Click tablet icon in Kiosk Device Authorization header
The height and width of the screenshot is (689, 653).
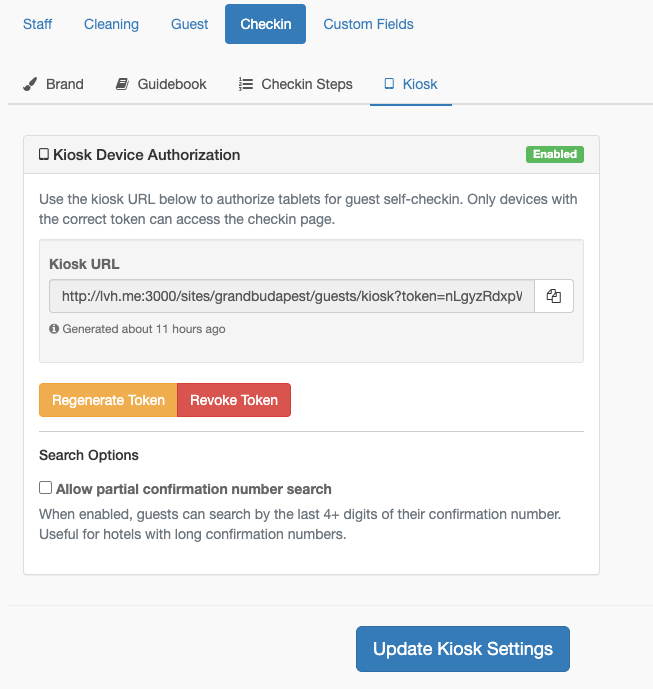click(44, 154)
